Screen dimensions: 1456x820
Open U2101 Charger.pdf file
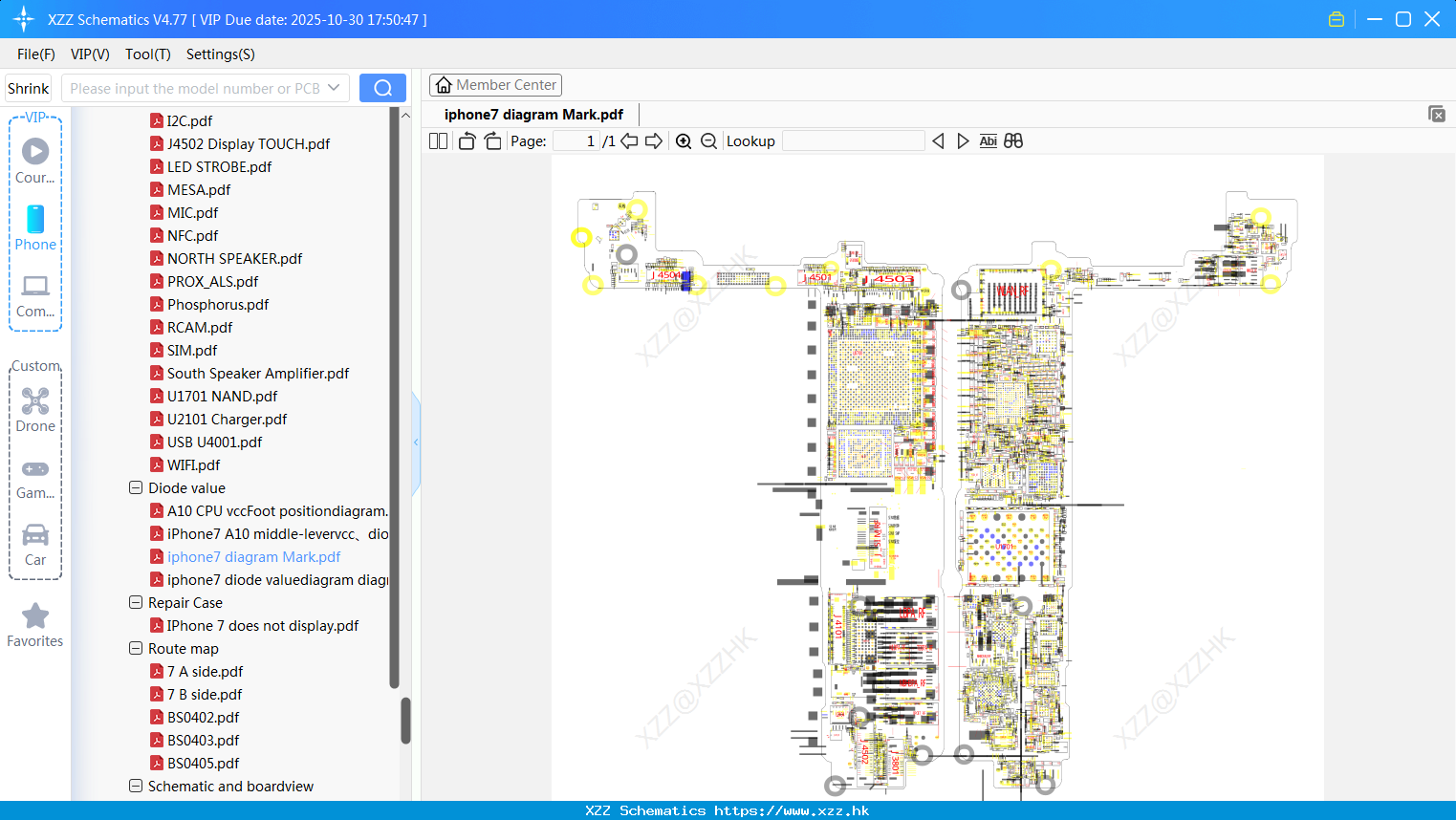(x=227, y=419)
